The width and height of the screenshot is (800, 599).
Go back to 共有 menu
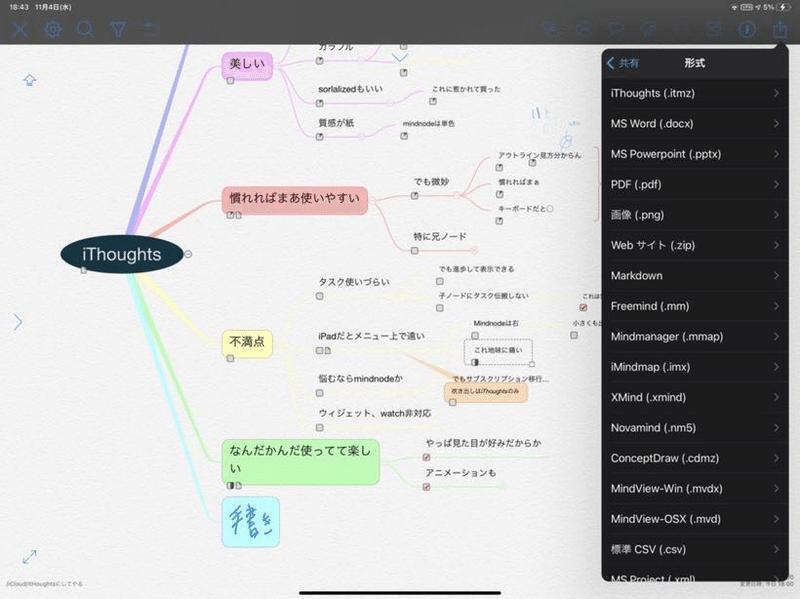coord(623,63)
